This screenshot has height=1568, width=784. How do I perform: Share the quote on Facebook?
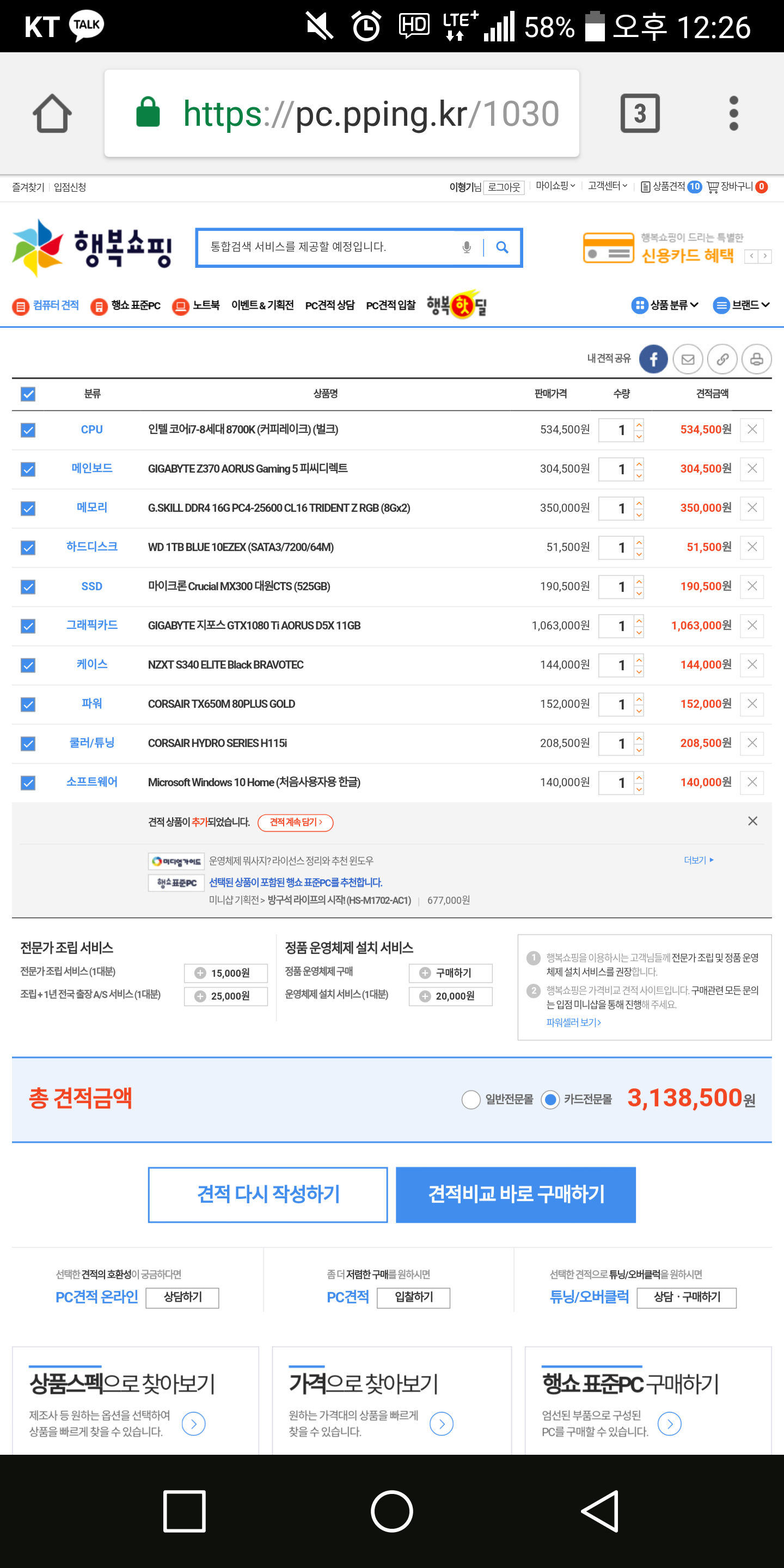coord(653,359)
